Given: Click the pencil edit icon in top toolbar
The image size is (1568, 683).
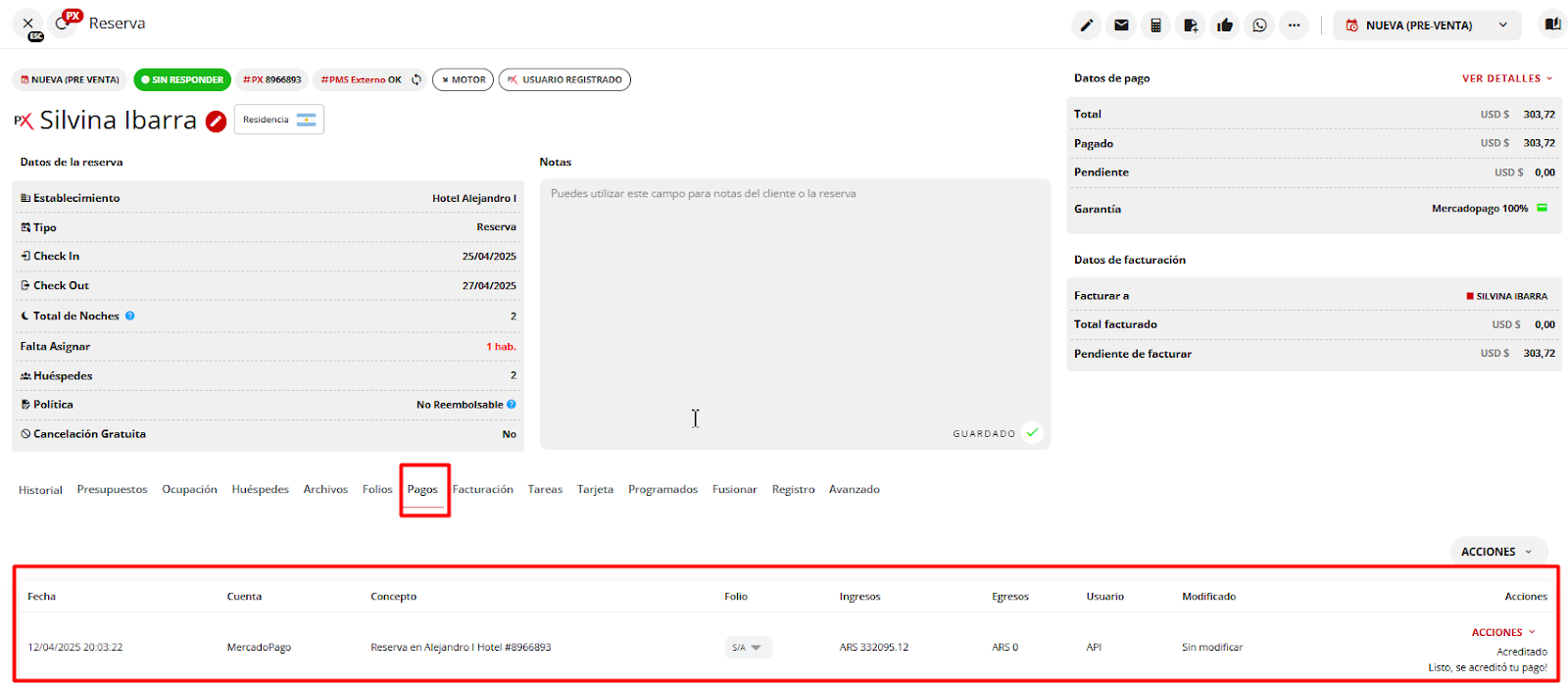Looking at the screenshot, I should (x=1087, y=25).
